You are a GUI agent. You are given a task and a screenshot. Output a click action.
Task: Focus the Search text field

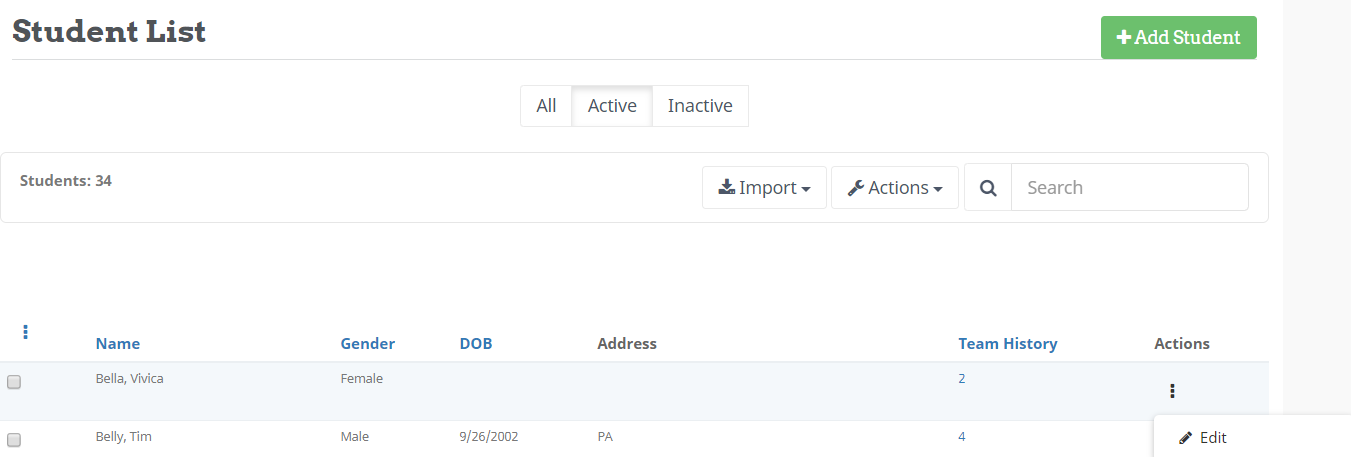pyautogui.click(x=1129, y=188)
